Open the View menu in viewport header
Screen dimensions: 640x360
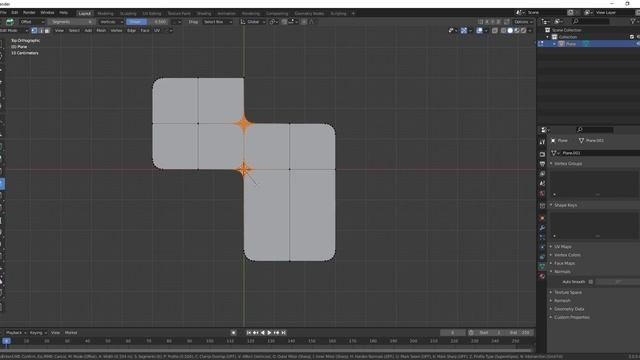tap(59, 30)
